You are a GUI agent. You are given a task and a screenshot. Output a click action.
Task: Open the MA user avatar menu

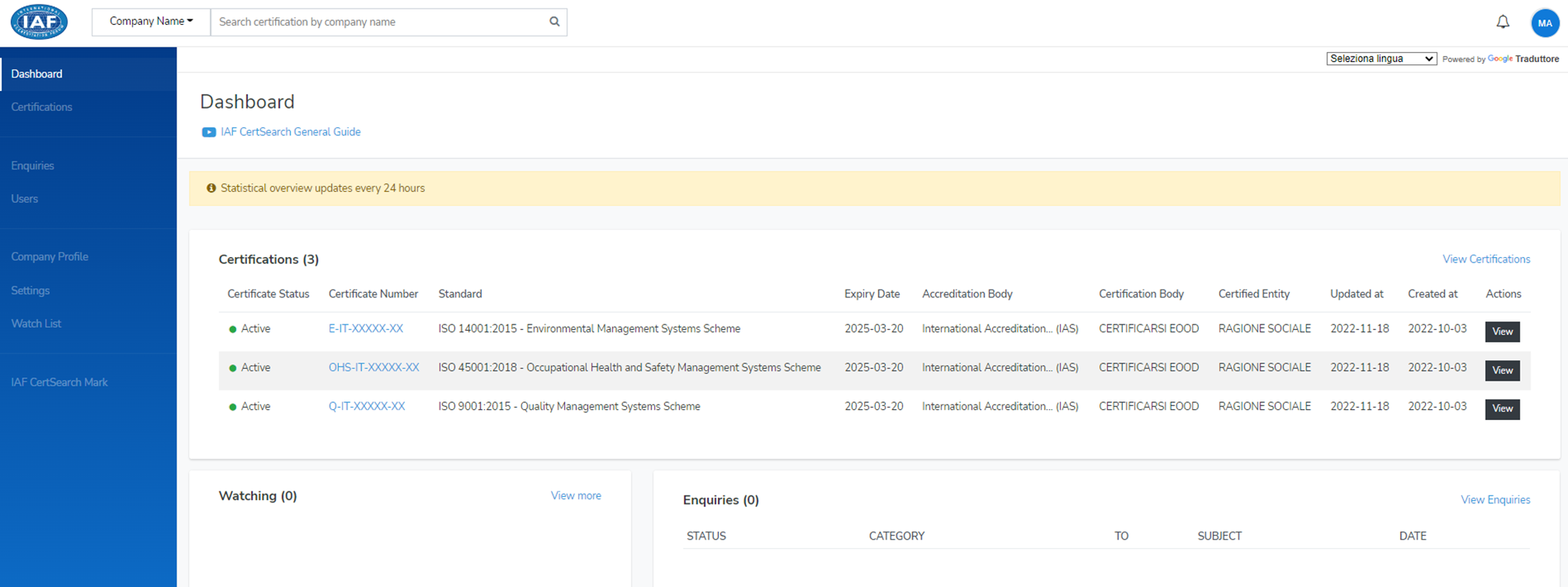coord(1544,23)
